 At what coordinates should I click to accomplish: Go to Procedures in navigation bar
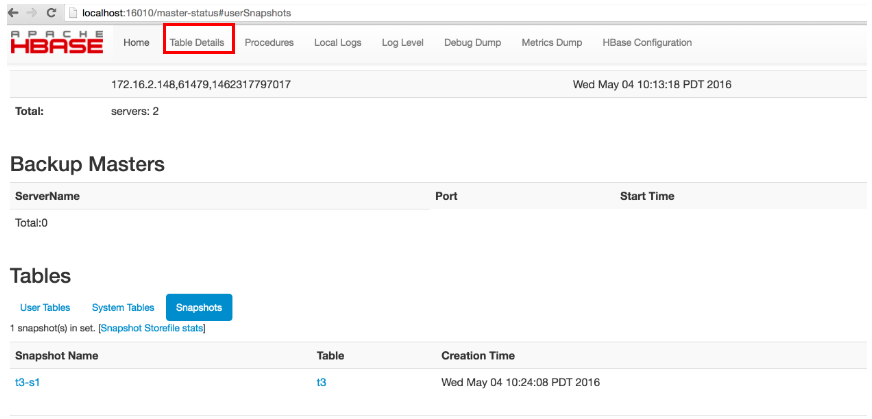tap(269, 42)
